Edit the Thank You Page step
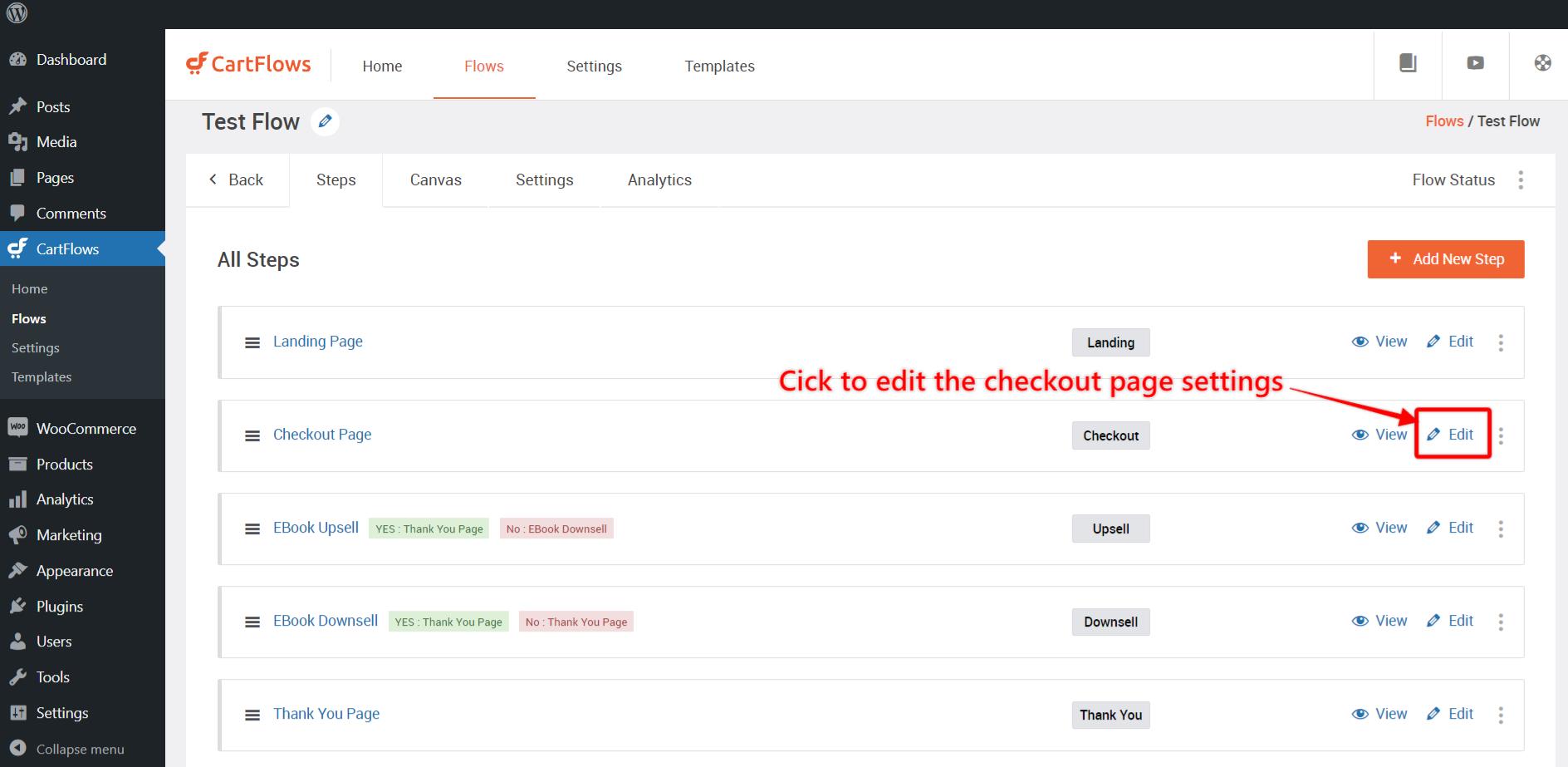This screenshot has height=767, width=1568. (x=1450, y=714)
